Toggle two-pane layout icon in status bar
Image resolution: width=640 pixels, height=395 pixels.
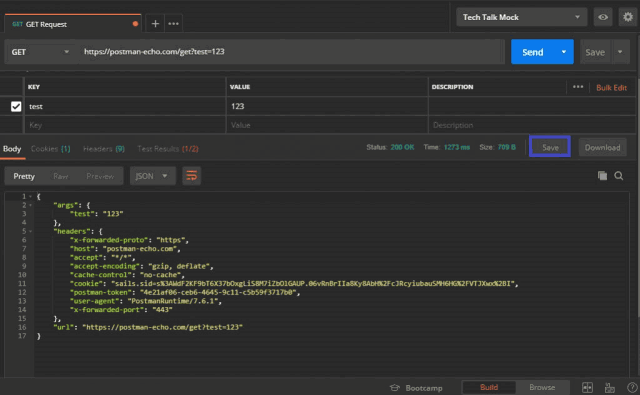pyautogui.click(x=587, y=388)
